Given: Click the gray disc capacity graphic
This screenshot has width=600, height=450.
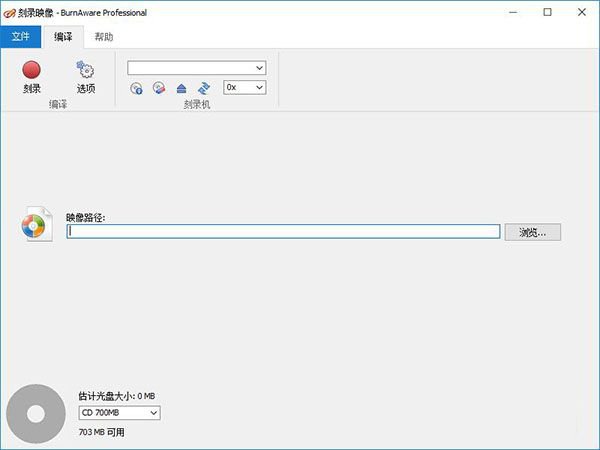Looking at the screenshot, I should 36,414.
